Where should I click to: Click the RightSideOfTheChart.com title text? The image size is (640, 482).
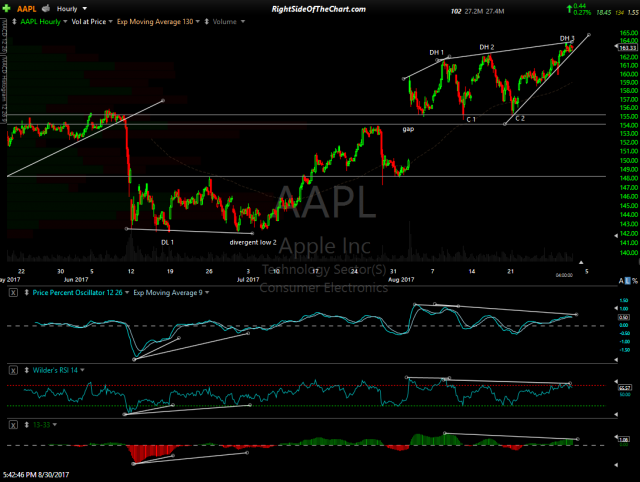319,9
